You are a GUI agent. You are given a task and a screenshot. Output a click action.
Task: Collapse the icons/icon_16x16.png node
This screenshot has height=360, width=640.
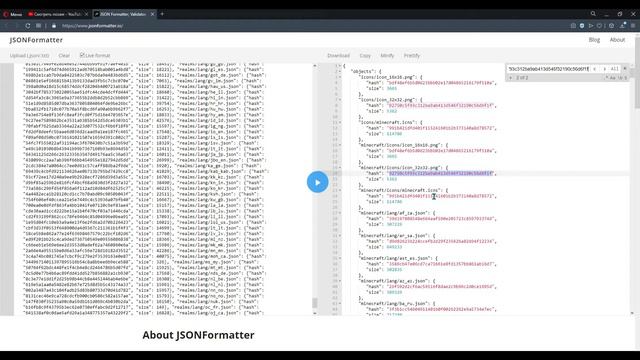coord(340,77)
